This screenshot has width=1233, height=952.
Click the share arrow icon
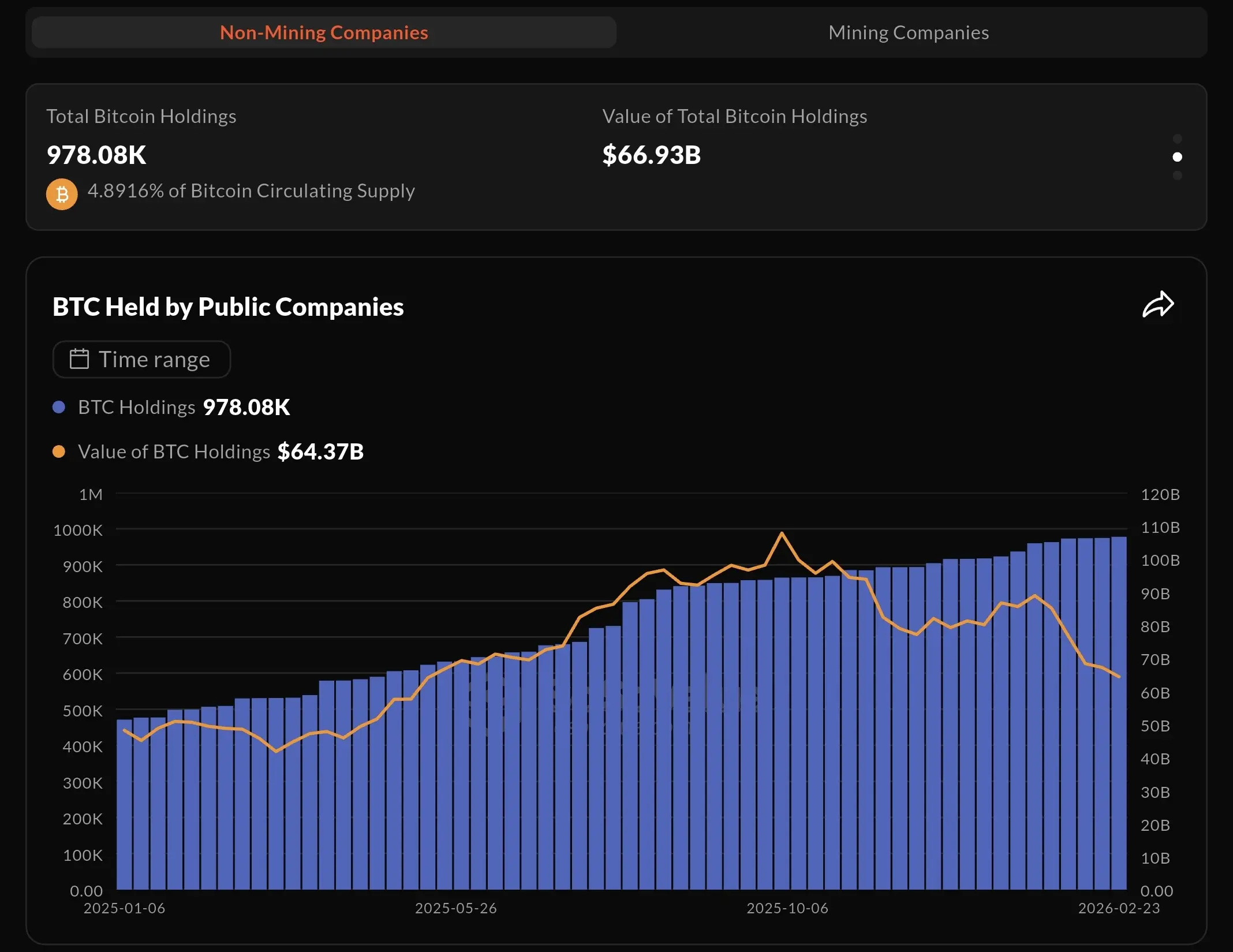pyautogui.click(x=1157, y=305)
